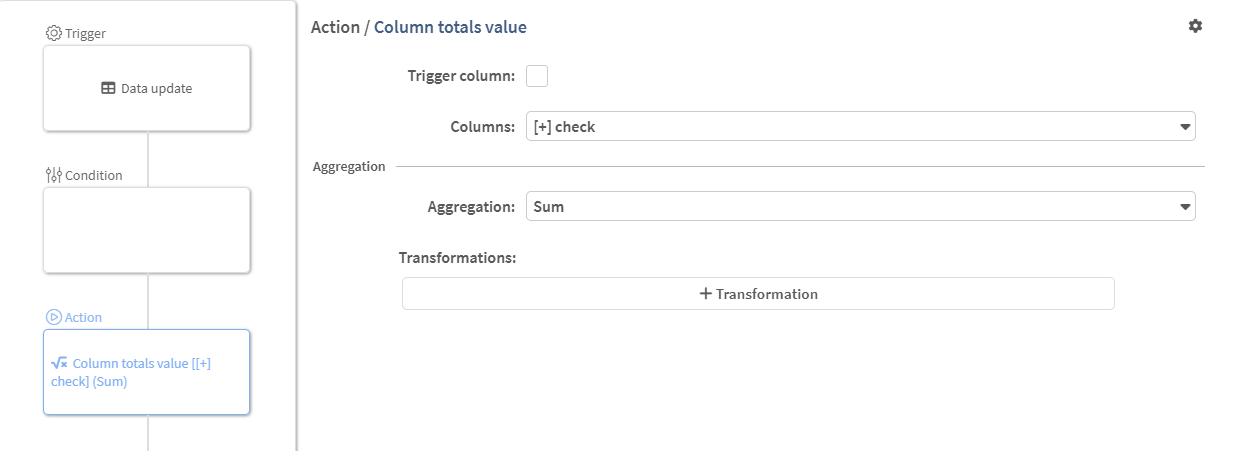Open the settings gear in the action header

point(1195,26)
